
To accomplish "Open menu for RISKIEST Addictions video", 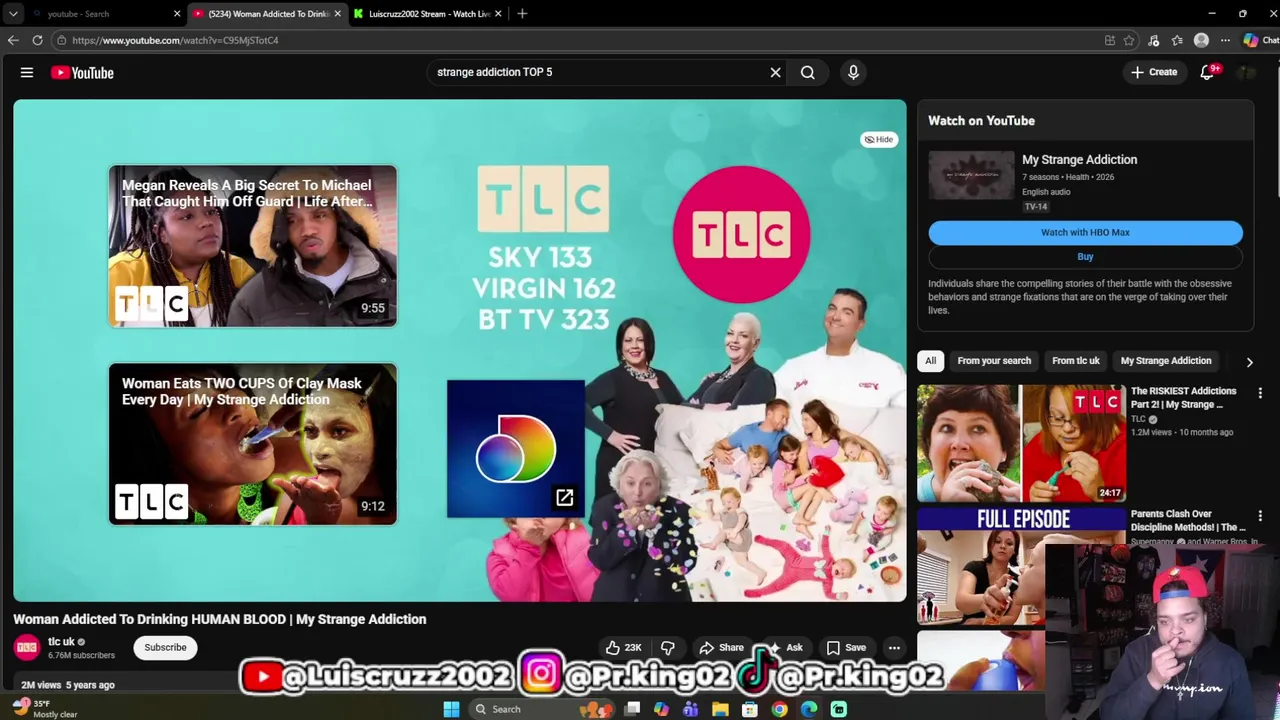I will click(1260, 393).
